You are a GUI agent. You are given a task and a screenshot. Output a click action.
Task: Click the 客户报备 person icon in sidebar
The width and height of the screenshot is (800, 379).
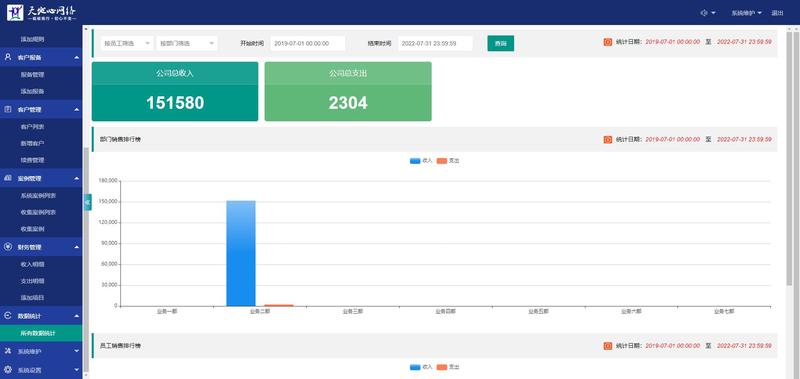point(8,57)
